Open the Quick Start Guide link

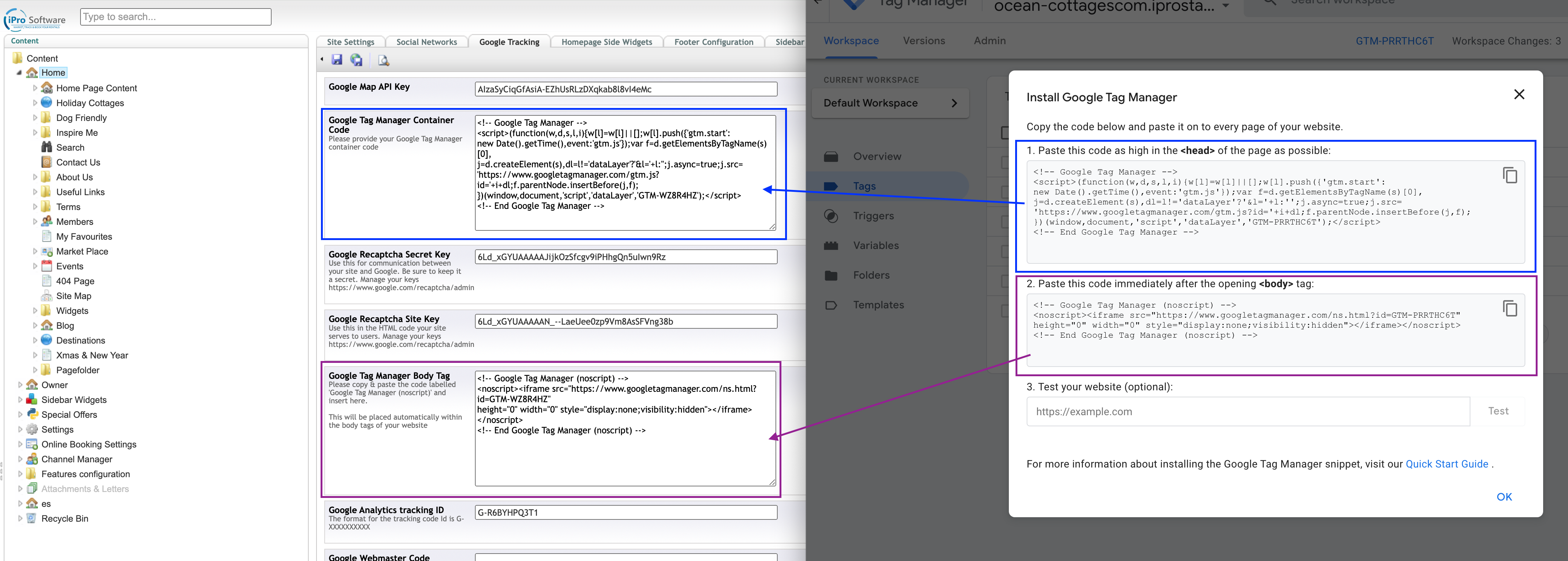[x=1446, y=464]
